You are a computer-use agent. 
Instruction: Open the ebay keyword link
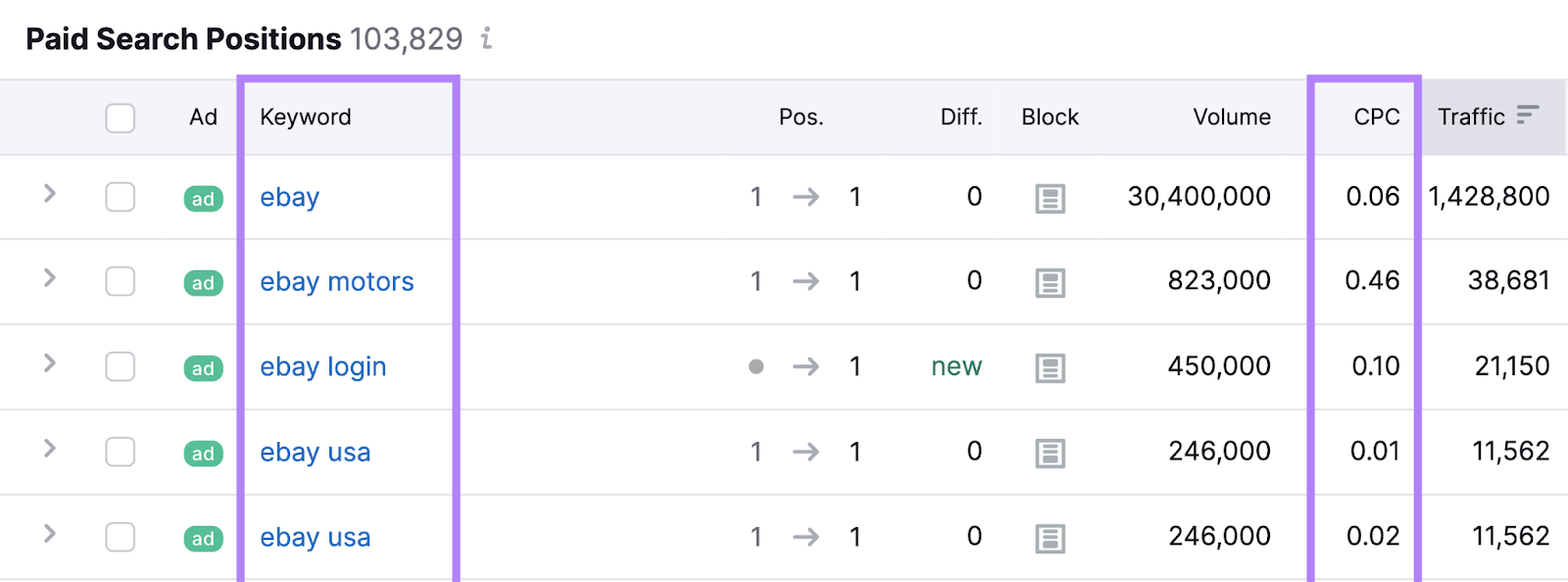tap(289, 197)
